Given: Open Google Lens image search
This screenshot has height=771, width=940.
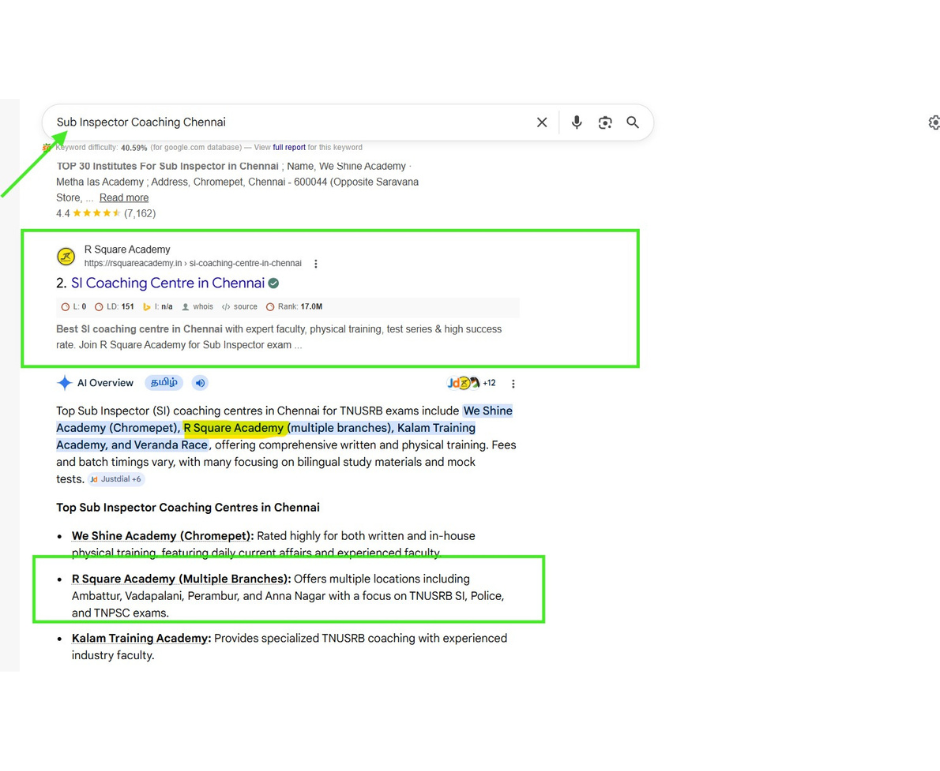Looking at the screenshot, I should (x=605, y=122).
